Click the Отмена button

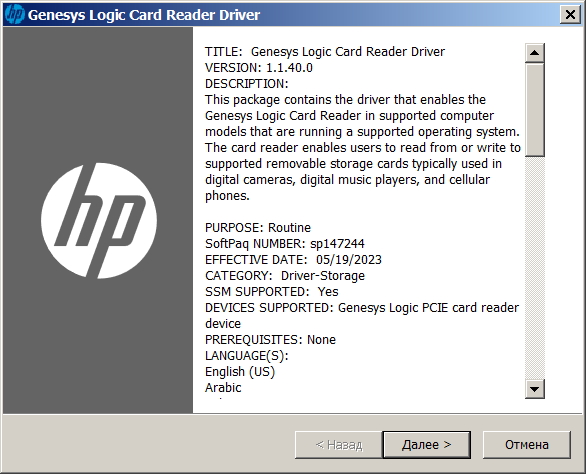527,444
